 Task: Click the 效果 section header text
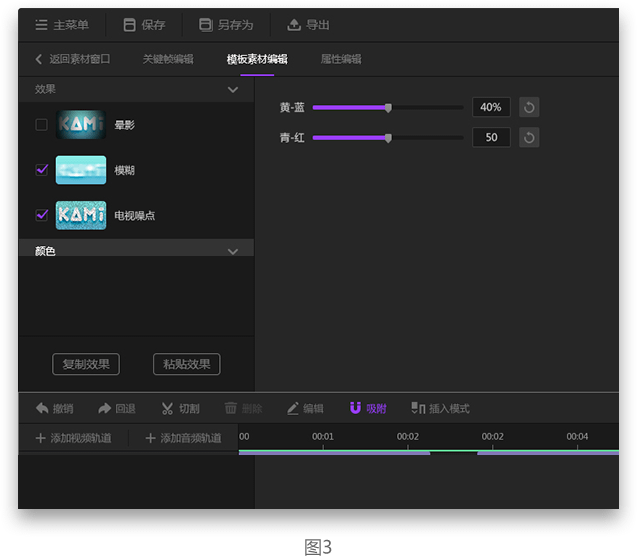(x=45, y=89)
